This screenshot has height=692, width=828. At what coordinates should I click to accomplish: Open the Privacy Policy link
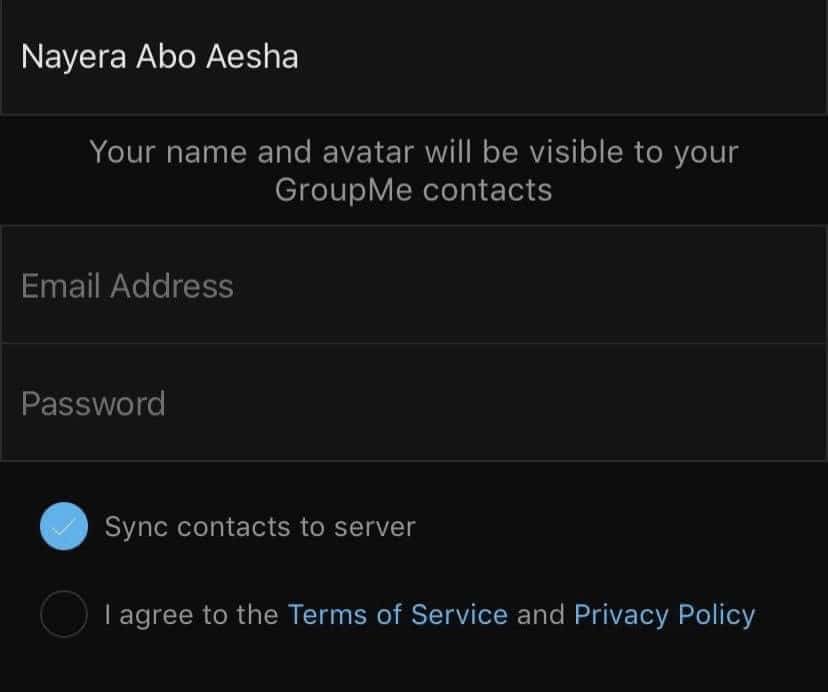coord(664,614)
